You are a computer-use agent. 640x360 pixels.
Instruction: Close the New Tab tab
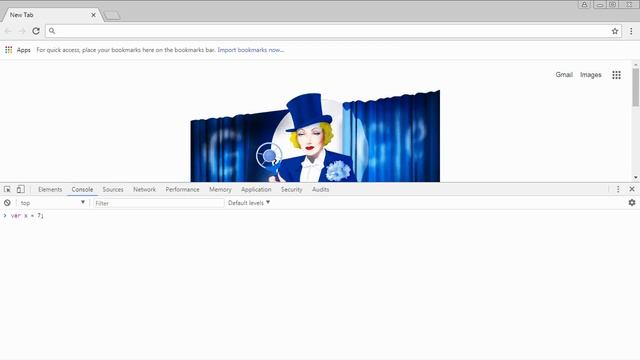coord(93,15)
